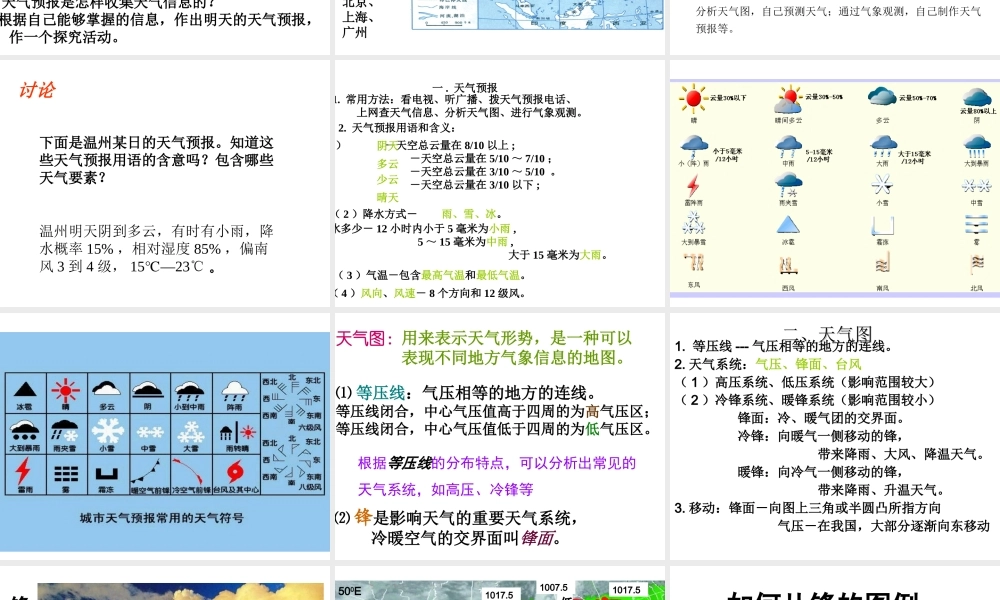Click the teal 等压线 term
1000x600 pixels.
tap(380, 393)
